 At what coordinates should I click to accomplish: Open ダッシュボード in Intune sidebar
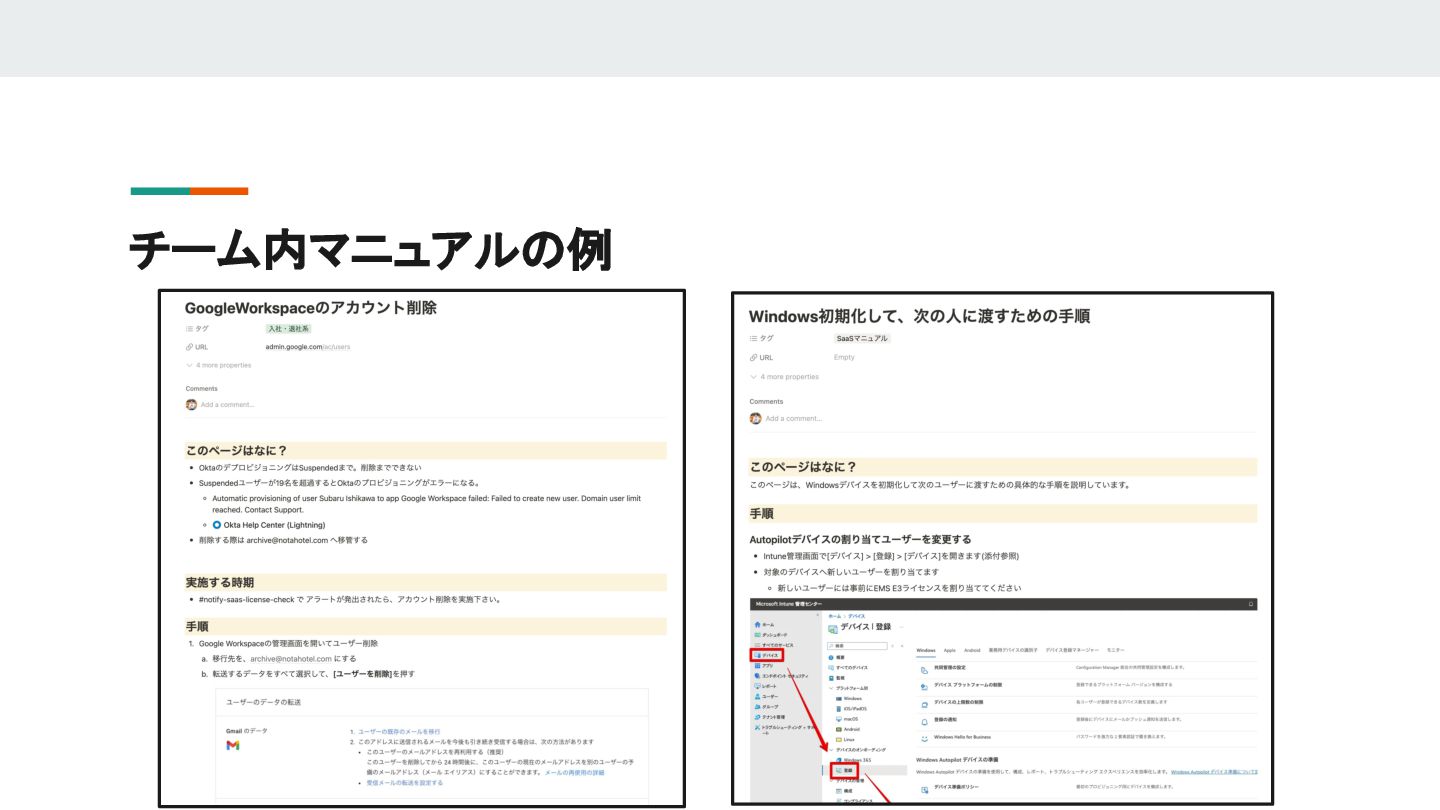click(771, 635)
